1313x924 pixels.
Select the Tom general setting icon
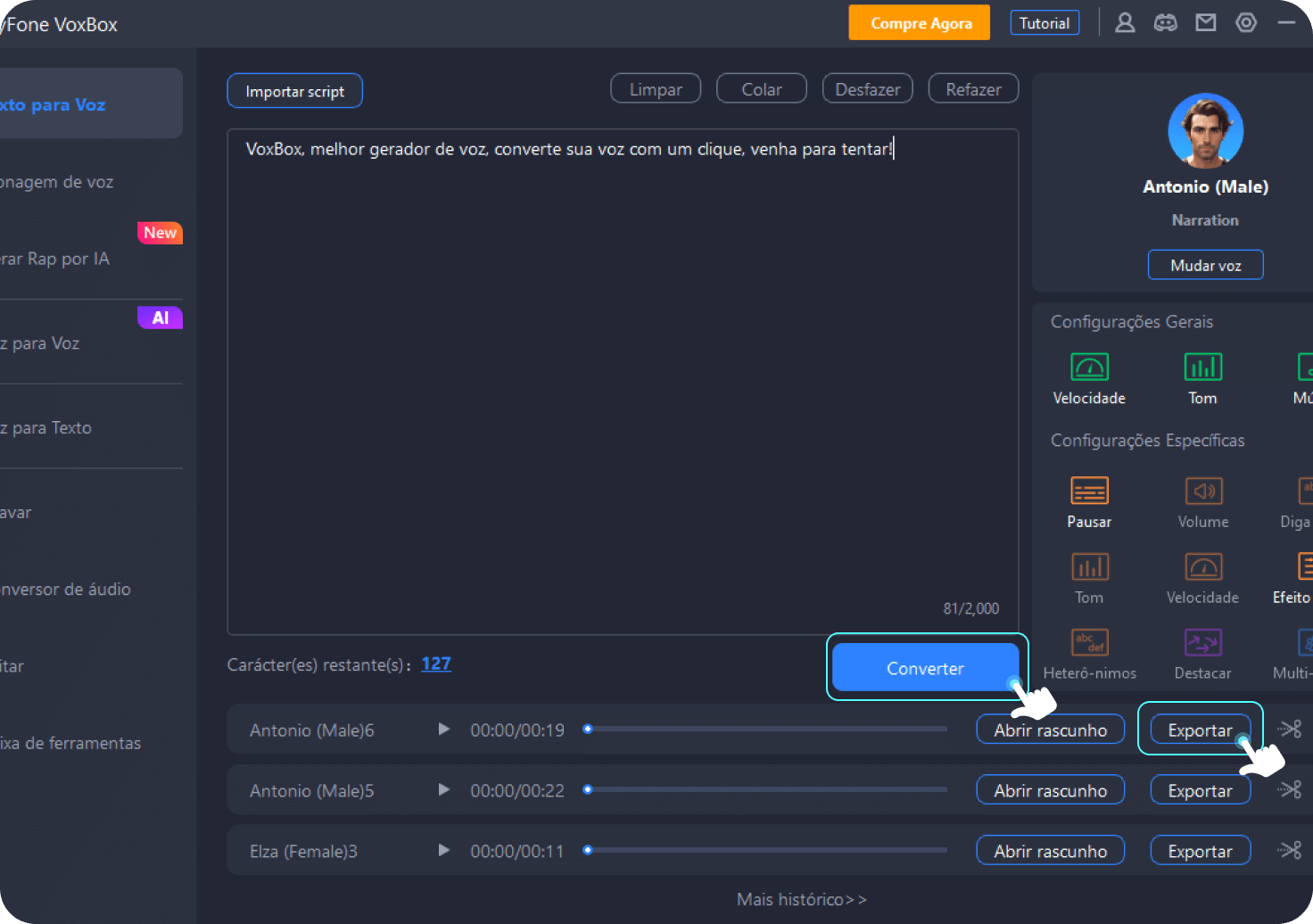tap(1202, 367)
